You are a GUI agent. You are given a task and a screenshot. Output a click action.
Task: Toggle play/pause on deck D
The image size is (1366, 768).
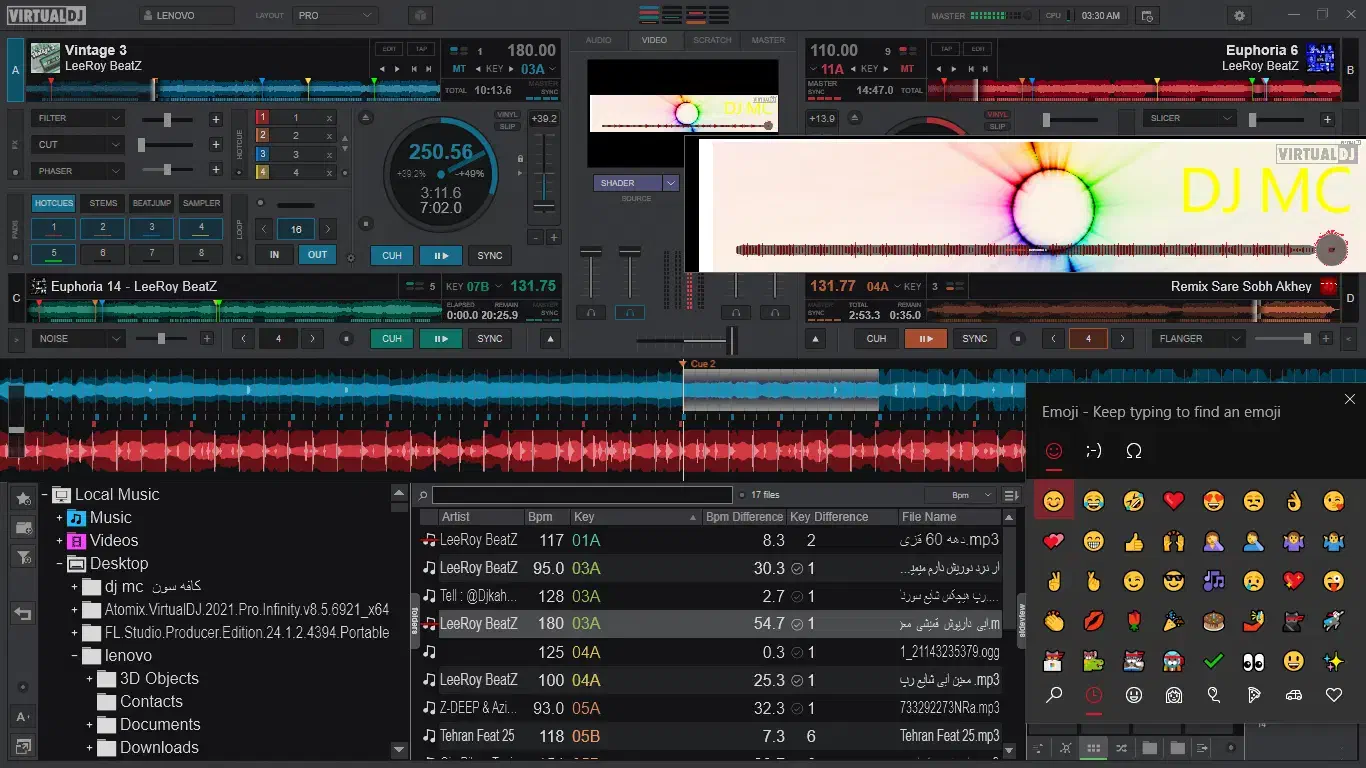coord(925,339)
